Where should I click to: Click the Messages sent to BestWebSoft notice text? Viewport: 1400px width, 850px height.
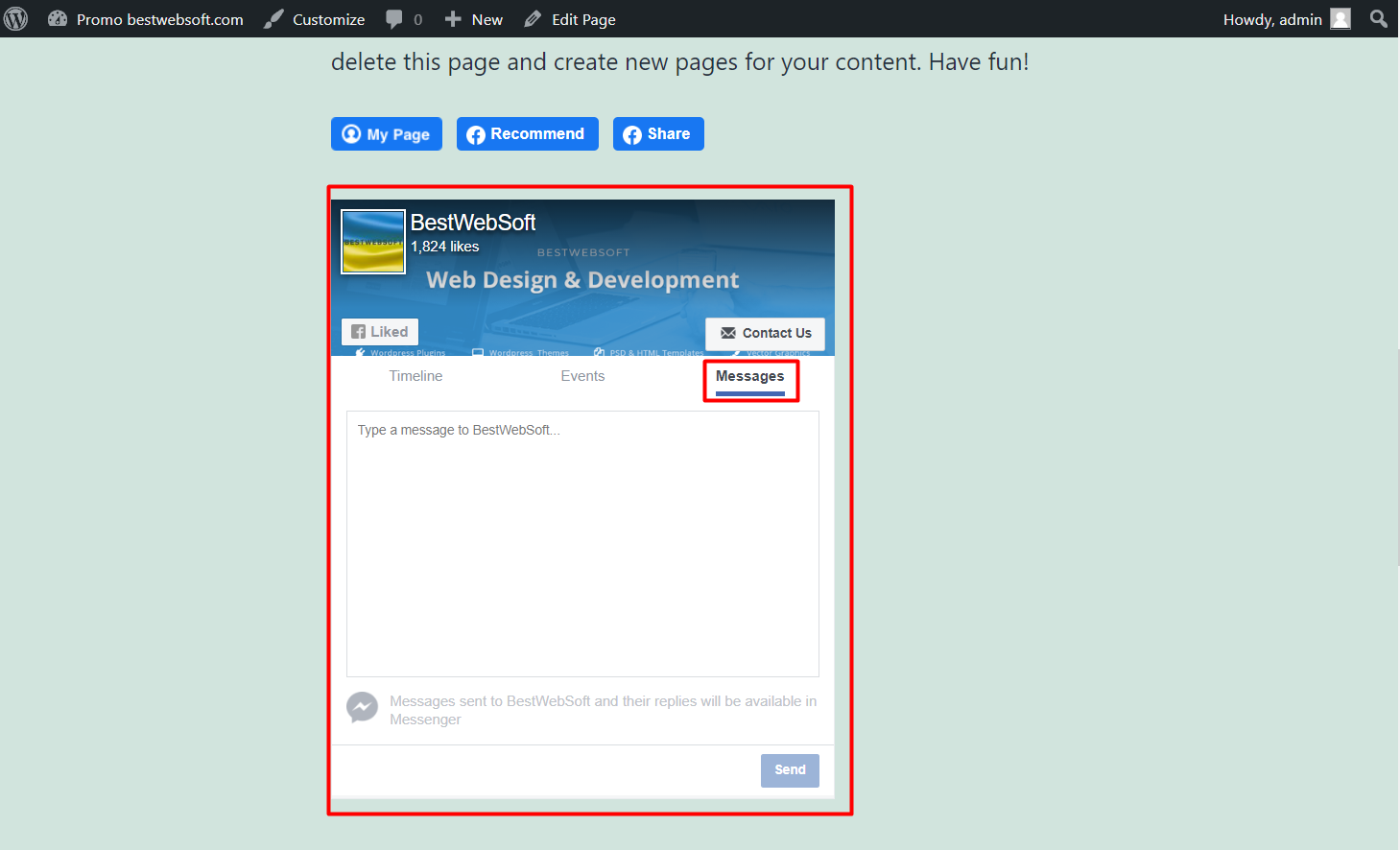point(604,710)
